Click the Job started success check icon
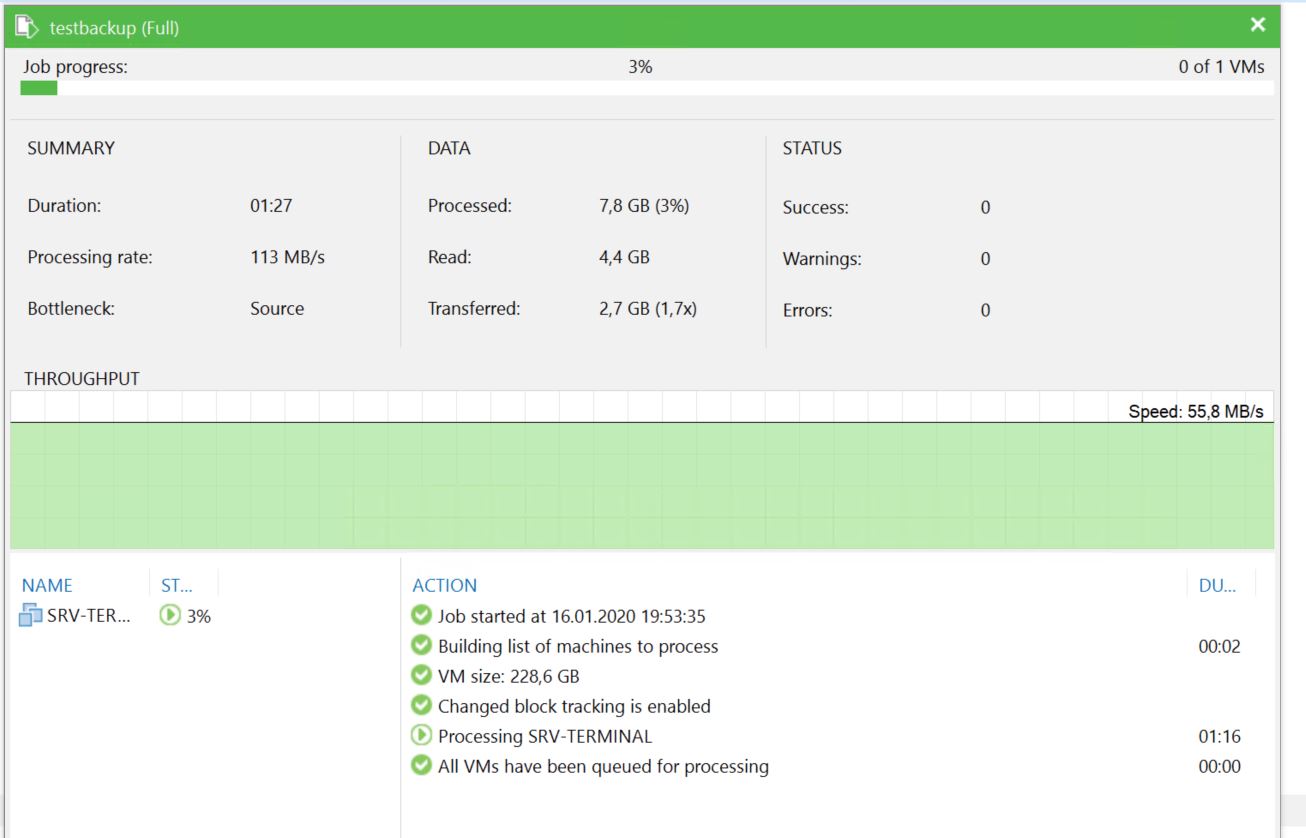Viewport: 1306px width, 838px height. click(422, 616)
